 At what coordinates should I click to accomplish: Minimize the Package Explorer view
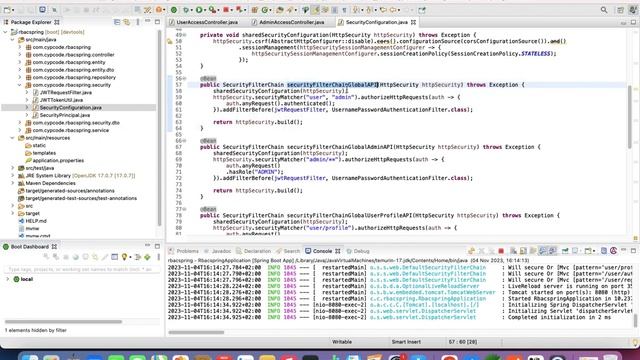pos(148,22)
